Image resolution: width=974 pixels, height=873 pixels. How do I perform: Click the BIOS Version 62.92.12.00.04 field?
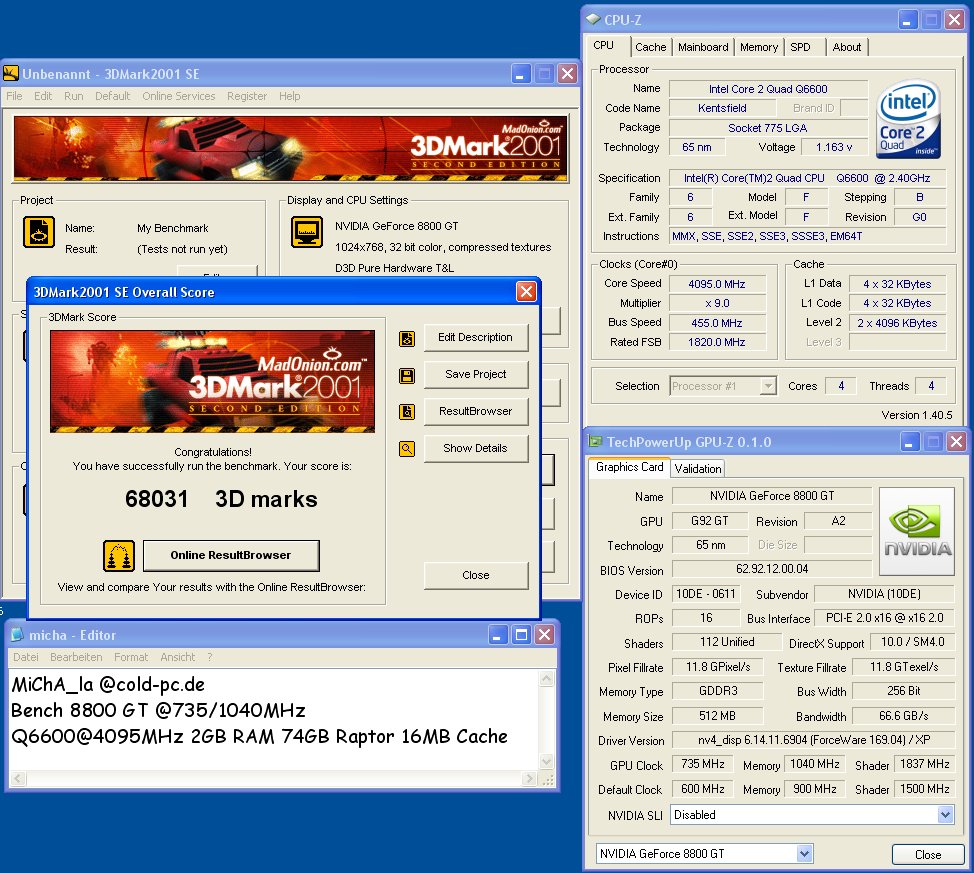[772, 569]
